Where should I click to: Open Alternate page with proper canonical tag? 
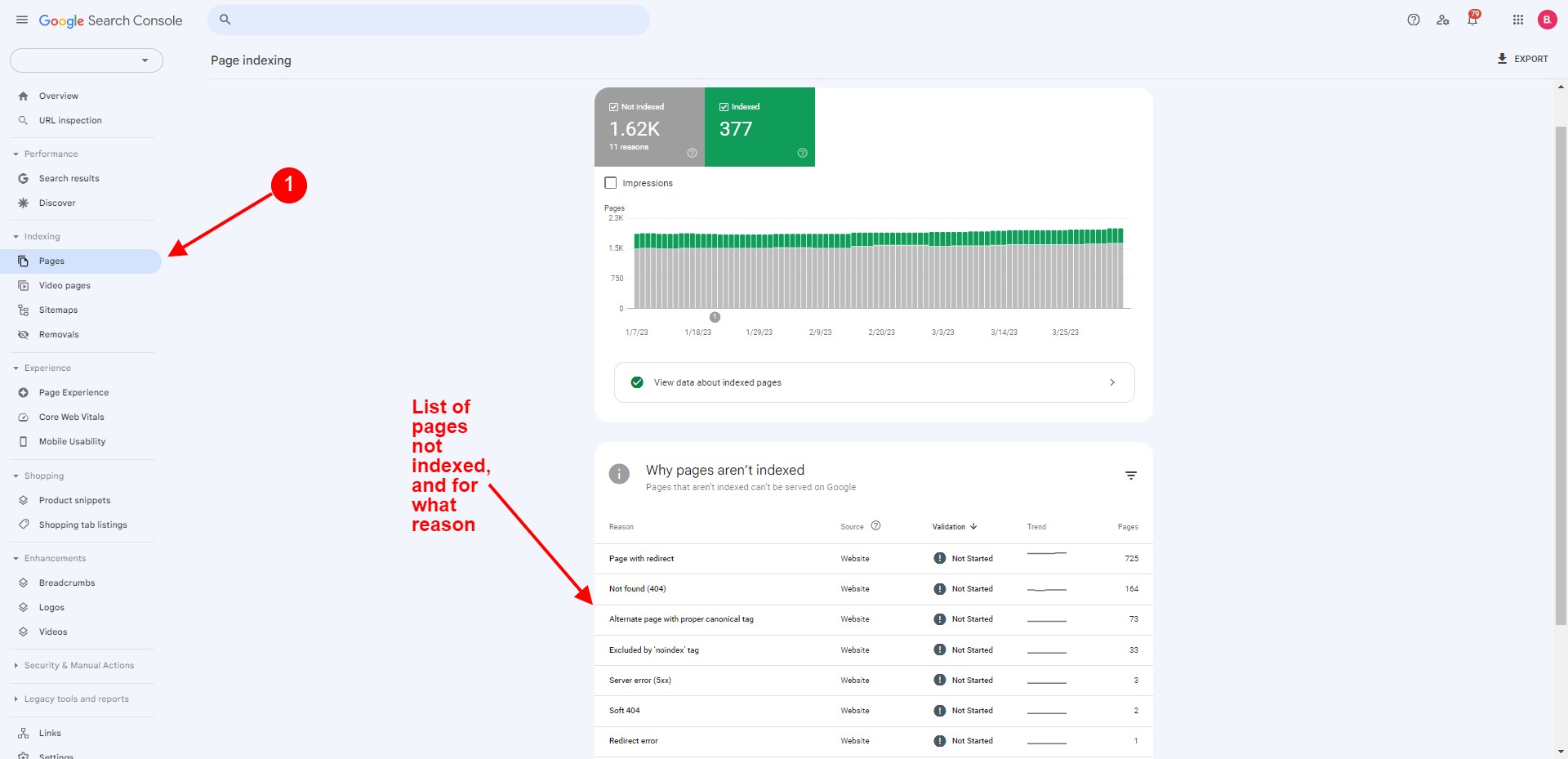coord(874,619)
